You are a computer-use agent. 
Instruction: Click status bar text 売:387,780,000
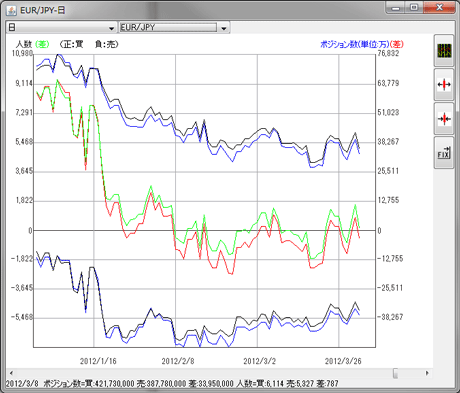pos(162,384)
